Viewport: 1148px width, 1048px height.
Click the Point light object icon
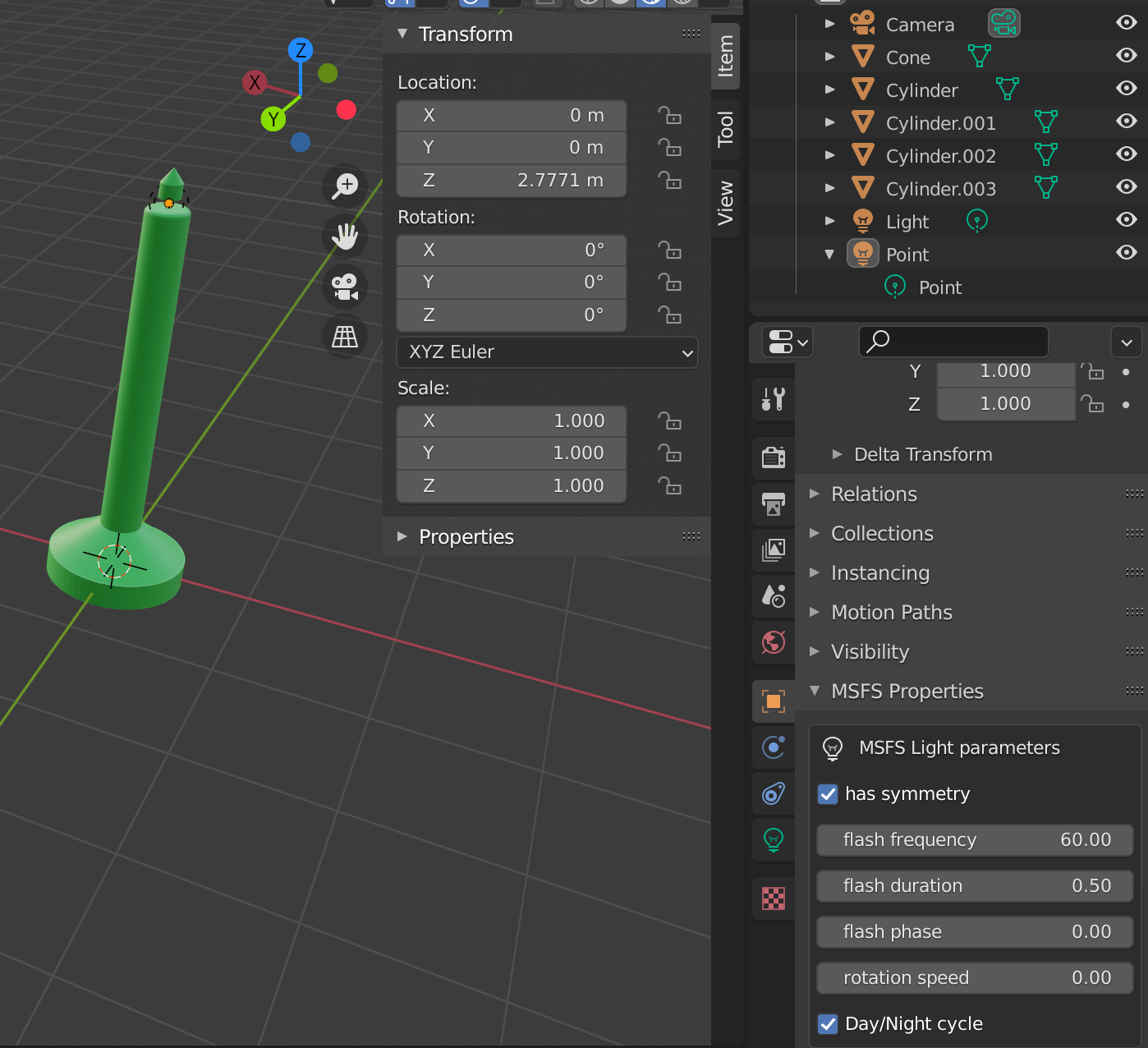point(862,253)
